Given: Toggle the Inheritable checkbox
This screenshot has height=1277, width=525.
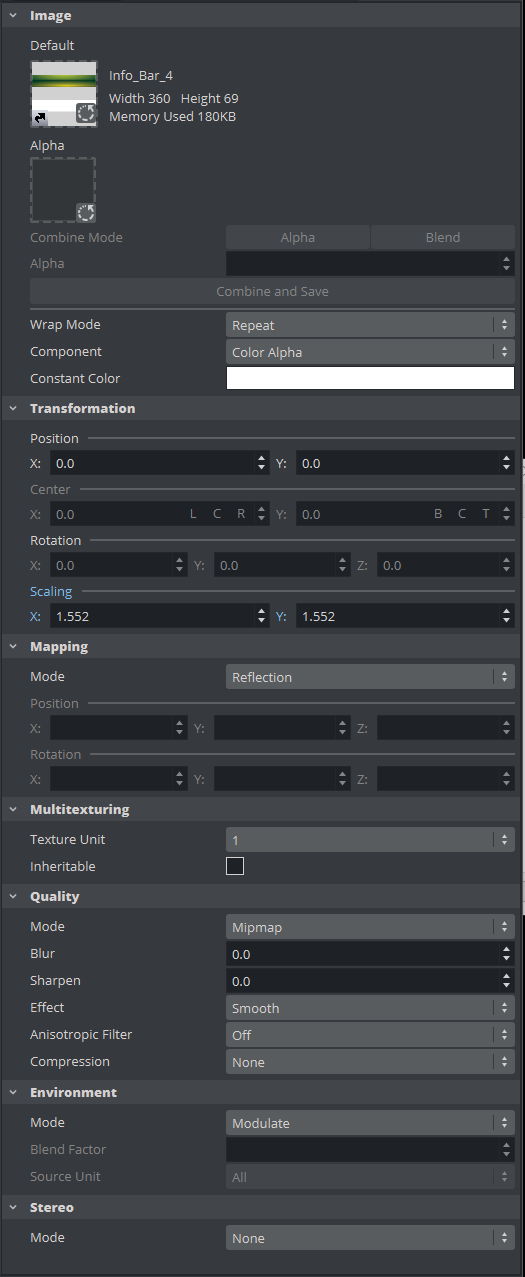Looking at the screenshot, I should click(x=235, y=866).
